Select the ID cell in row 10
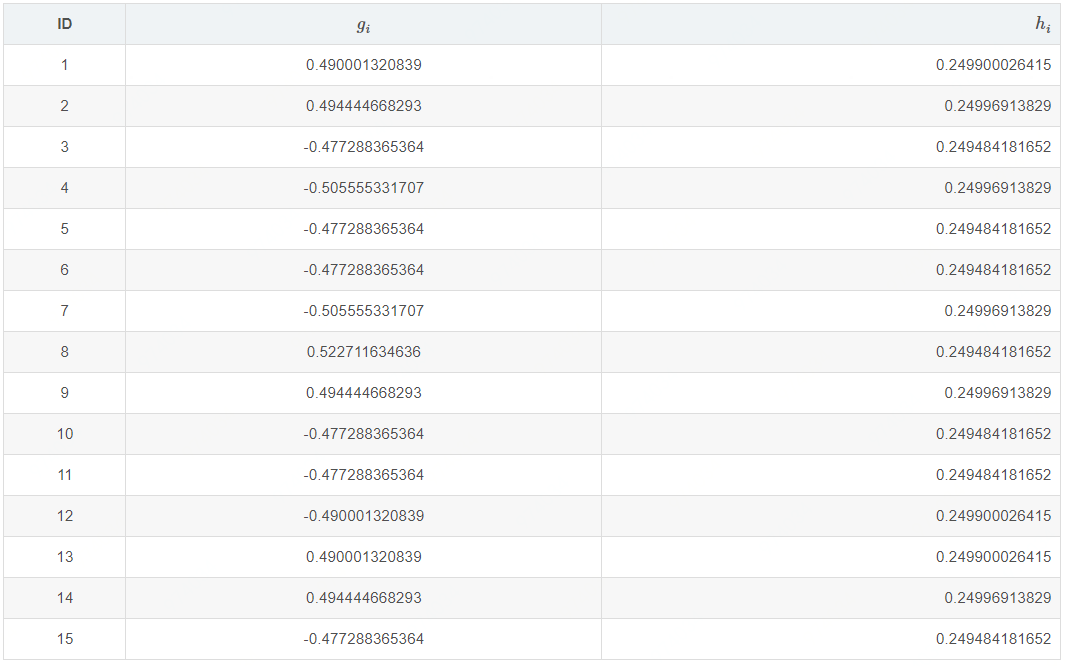This screenshot has height=666, width=1066. [x=65, y=434]
